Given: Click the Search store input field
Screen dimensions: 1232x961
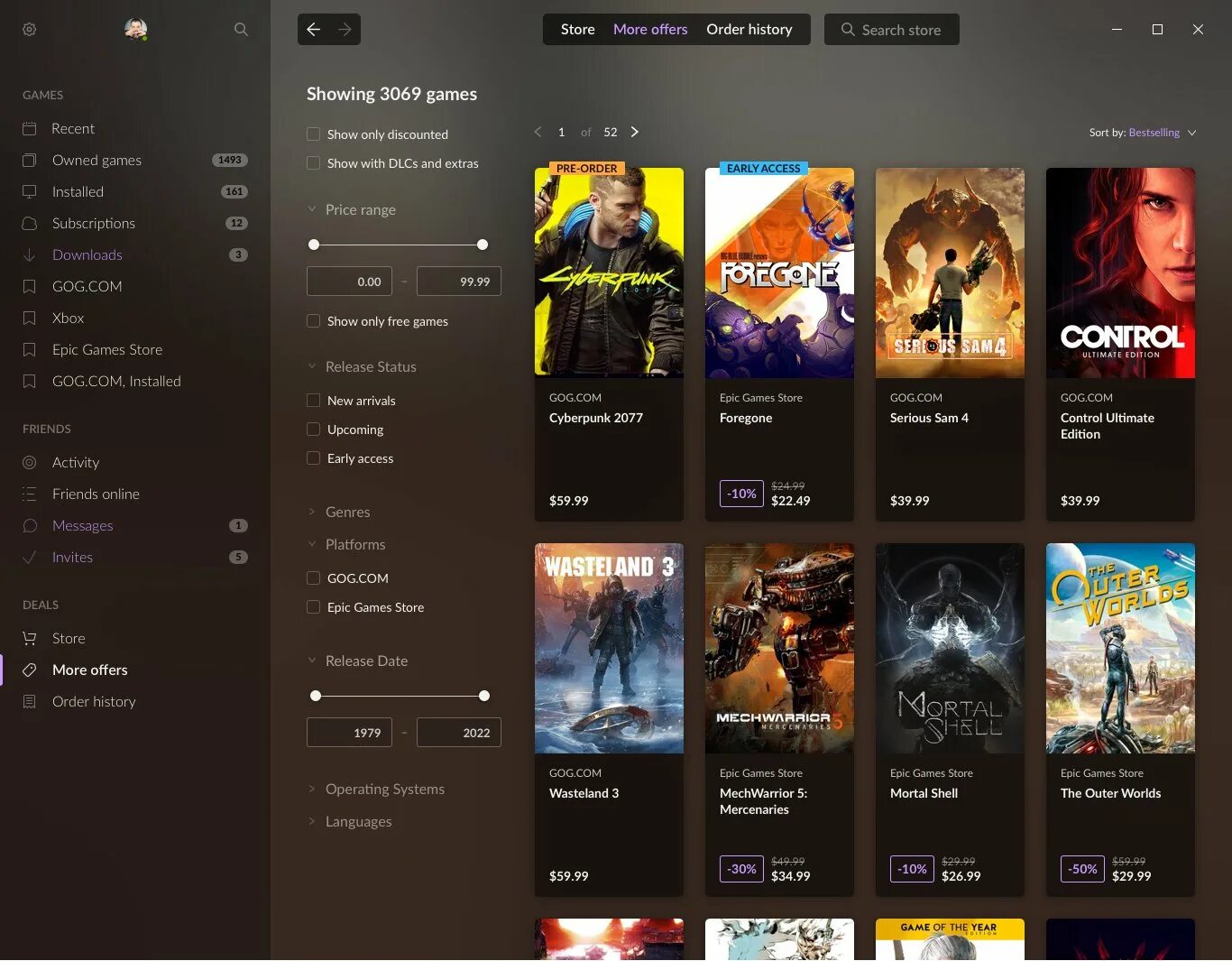Looking at the screenshot, I should tap(892, 30).
